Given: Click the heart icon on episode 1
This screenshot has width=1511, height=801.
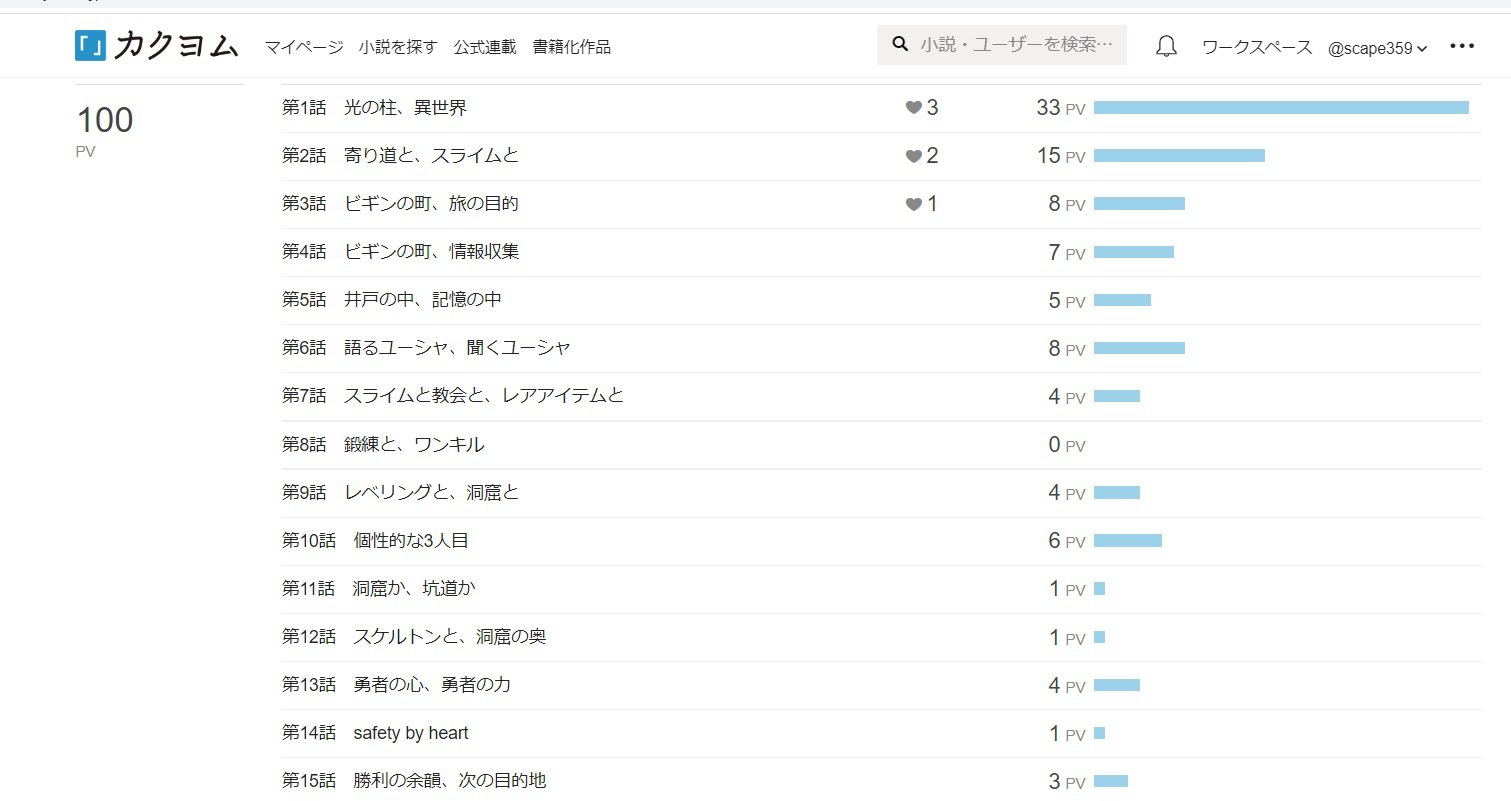Looking at the screenshot, I should 913,108.
